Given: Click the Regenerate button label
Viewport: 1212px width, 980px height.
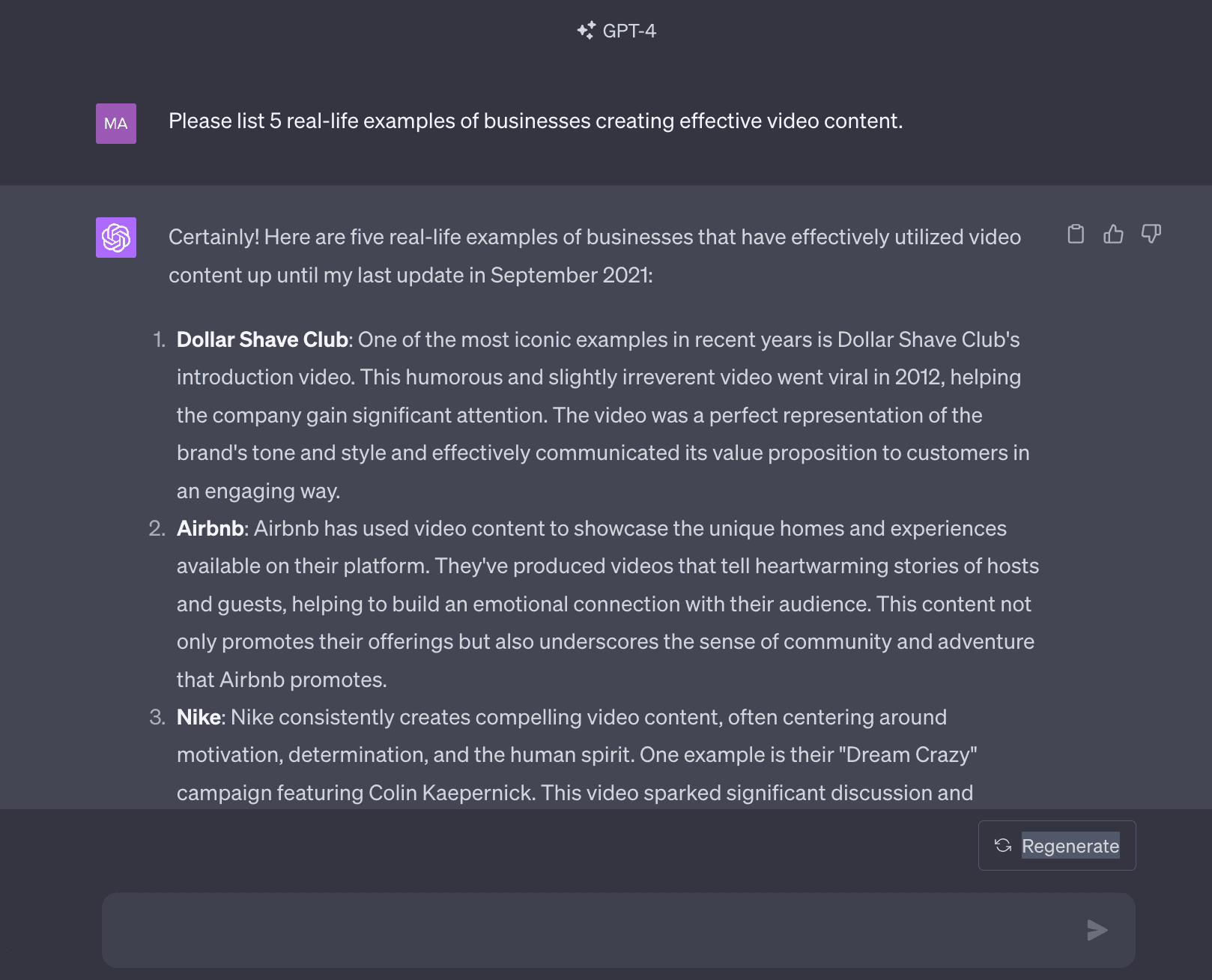Looking at the screenshot, I should pyautogui.click(x=1070, y=846).
